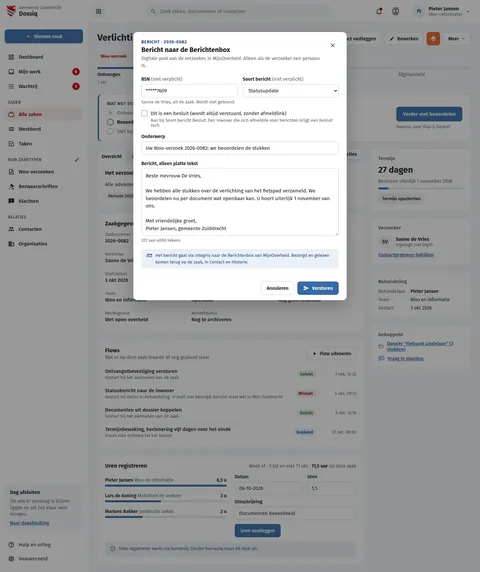The height and width of the screenshot is (572, 480).
Task: Click the Datum field 06-10-2026
Action: click(268, 488)
